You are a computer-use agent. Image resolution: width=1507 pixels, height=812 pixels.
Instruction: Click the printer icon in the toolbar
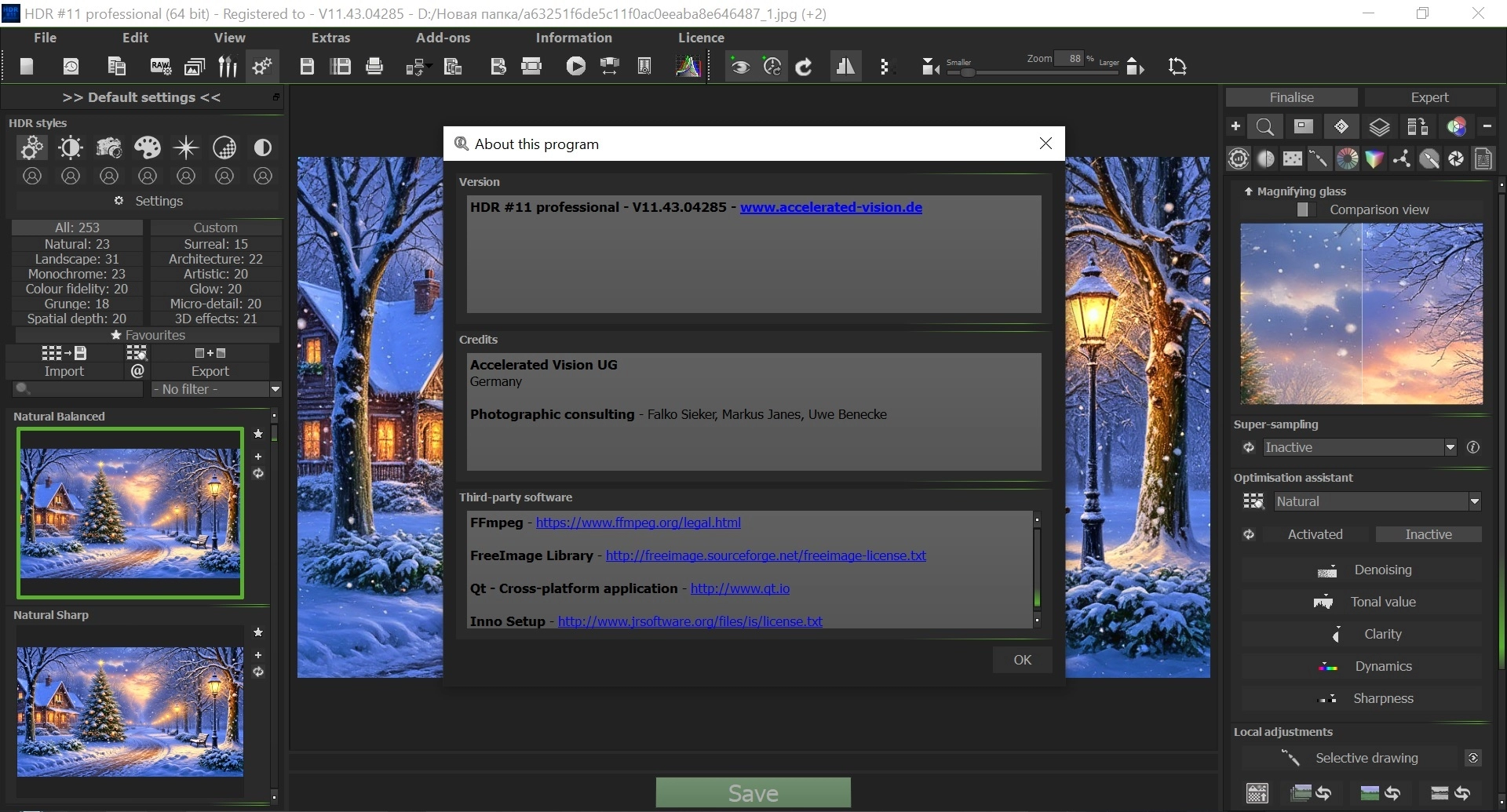pos(374,67)
